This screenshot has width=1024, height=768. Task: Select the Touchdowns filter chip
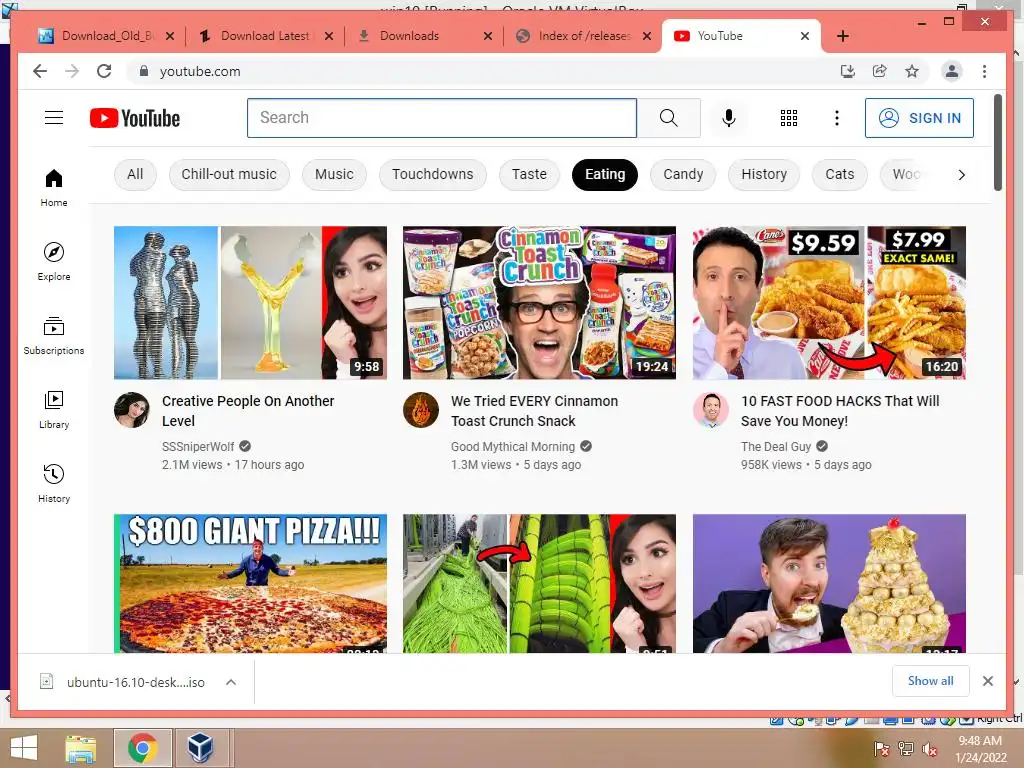click(x=432, y=174)
